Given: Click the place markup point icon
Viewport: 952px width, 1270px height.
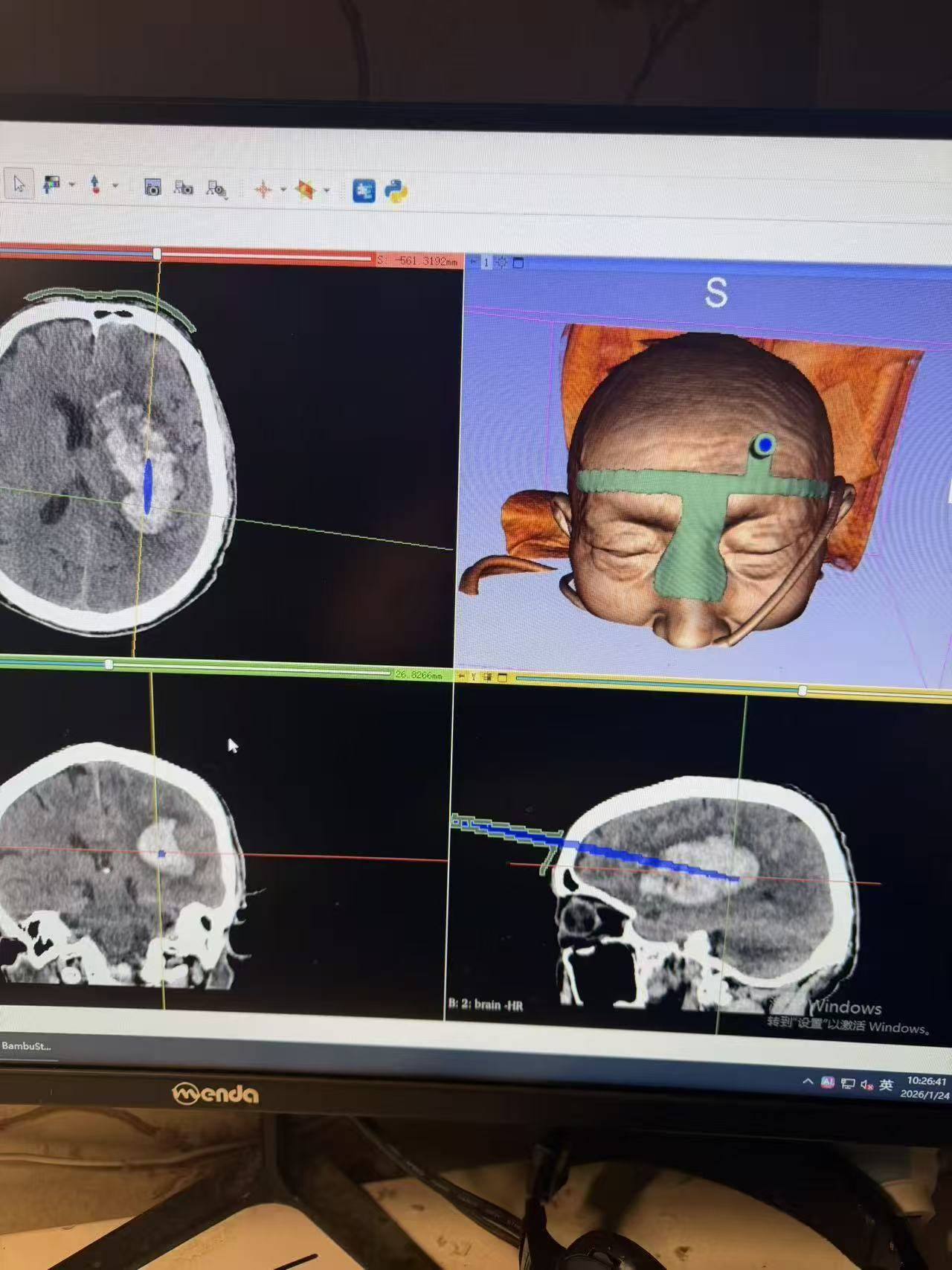Looking at the screenshot, I should point(95,185).
